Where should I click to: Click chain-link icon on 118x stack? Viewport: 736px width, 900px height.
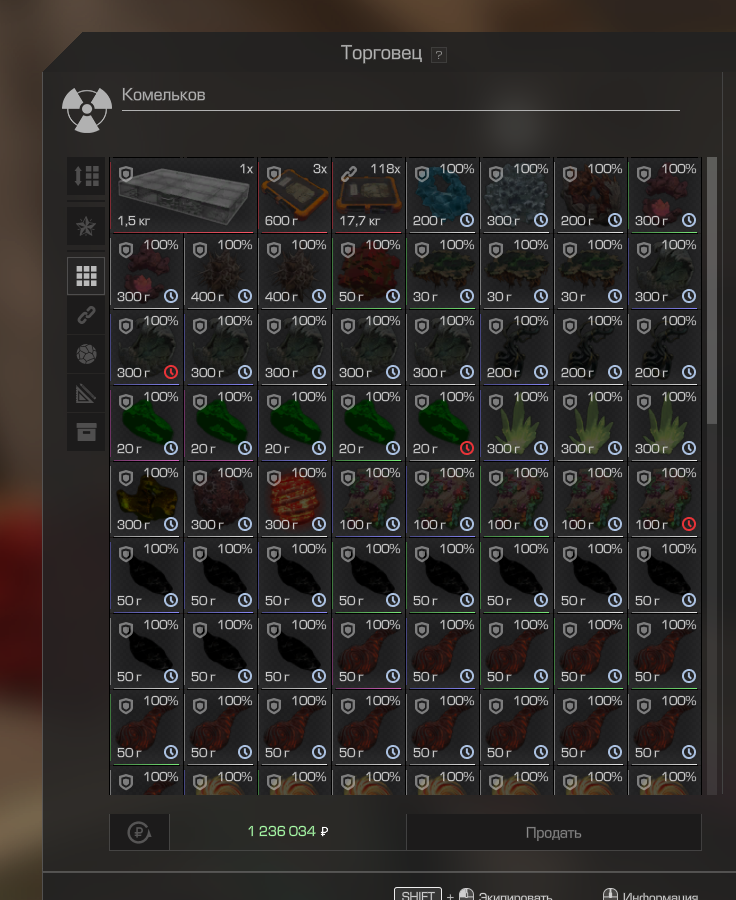click(348, 172)
